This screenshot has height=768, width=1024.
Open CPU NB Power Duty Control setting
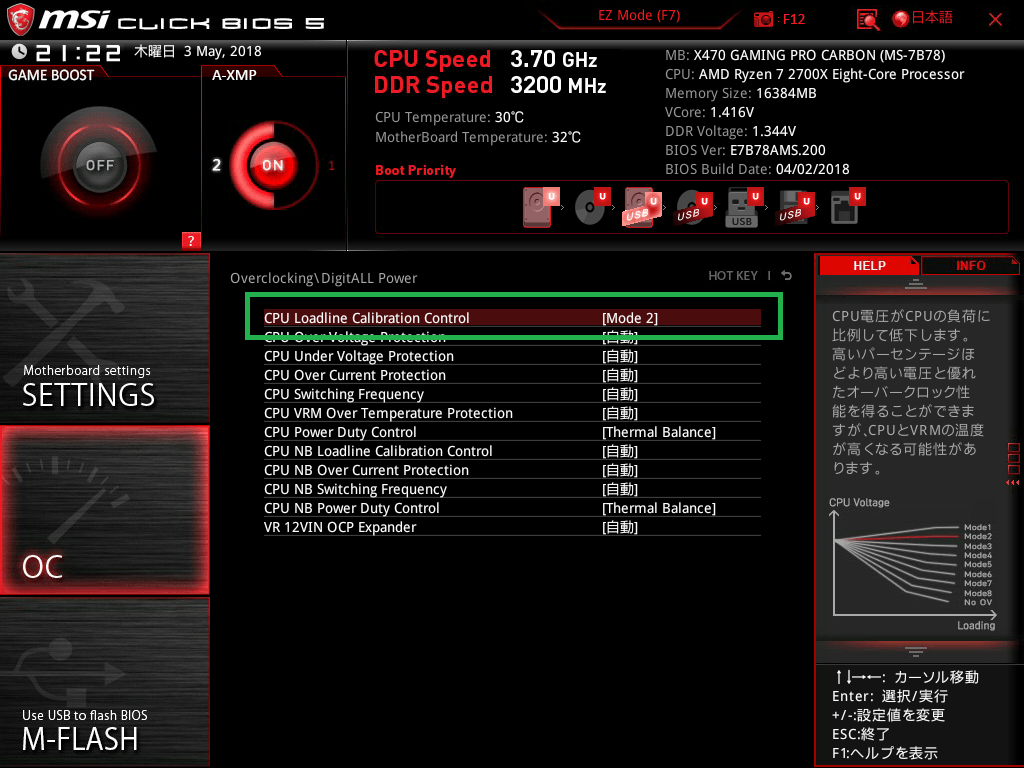click(x=512, y=507)
